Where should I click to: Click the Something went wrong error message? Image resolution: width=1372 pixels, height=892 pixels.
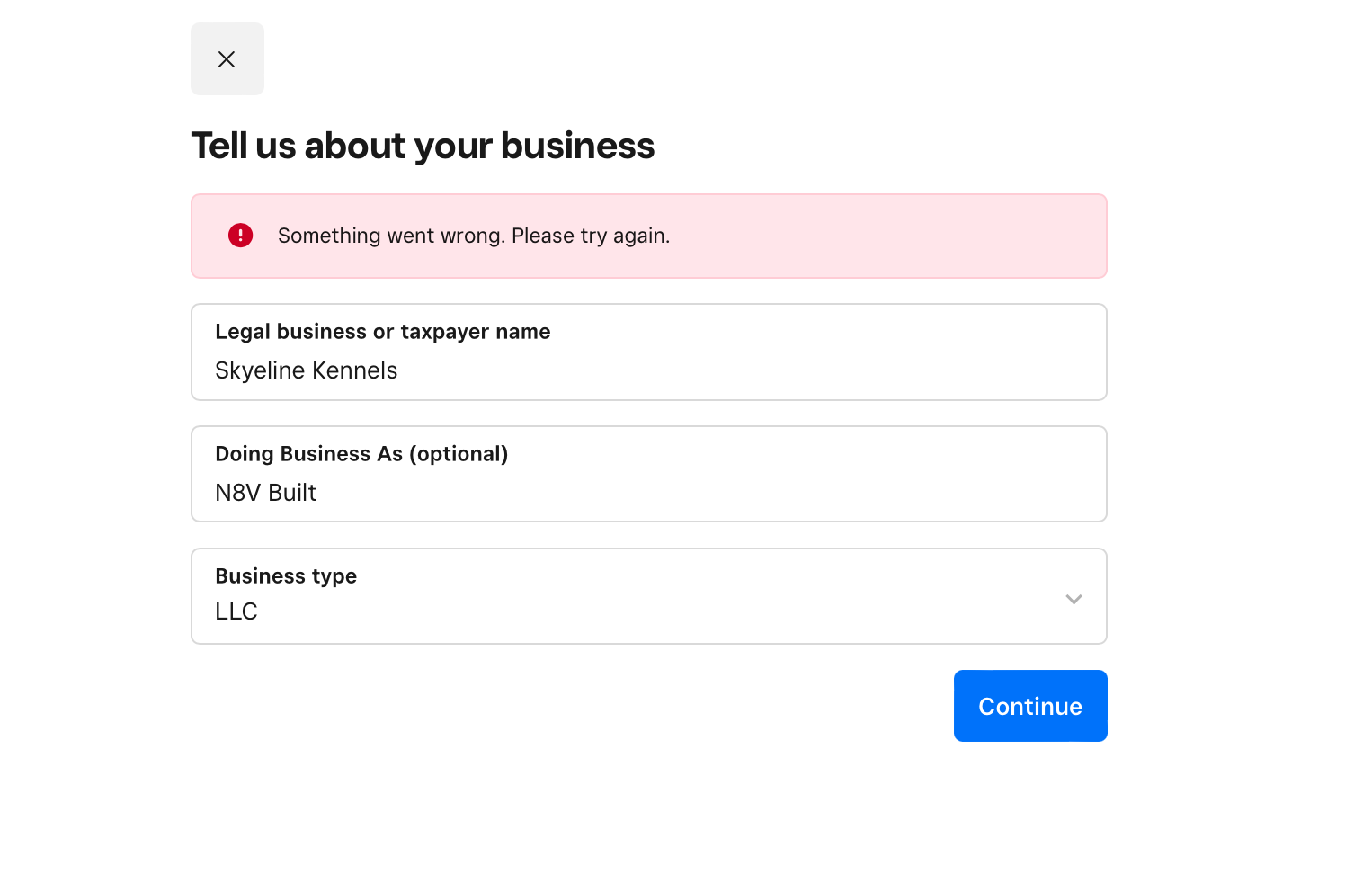[474, 235]
